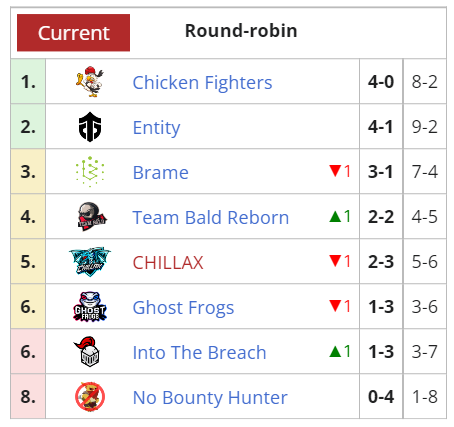Open the No Bounty Hunter link

pyautogui.click(x=210, y=398)
